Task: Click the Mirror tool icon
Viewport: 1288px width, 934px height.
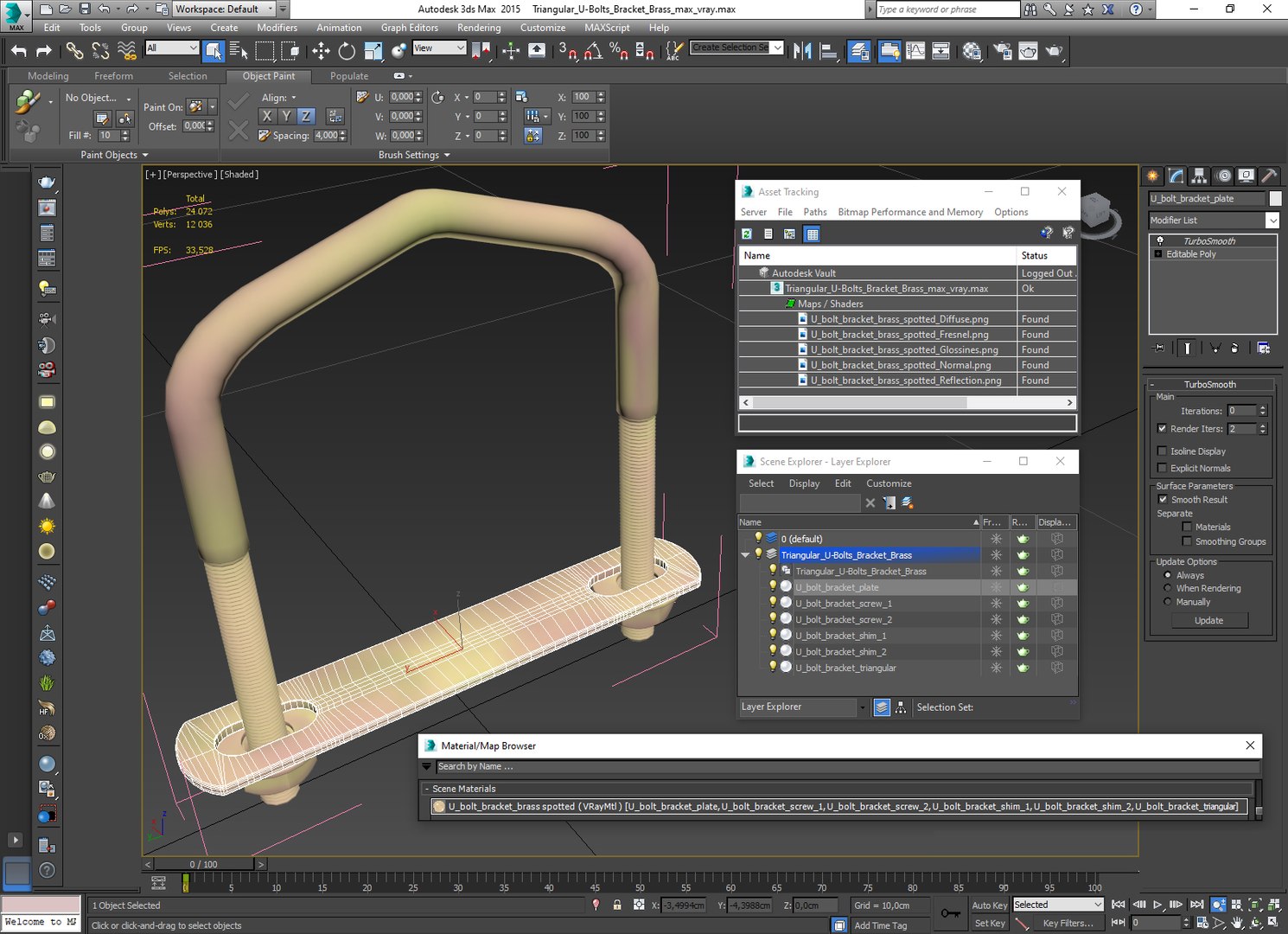Action: point(802,51)
